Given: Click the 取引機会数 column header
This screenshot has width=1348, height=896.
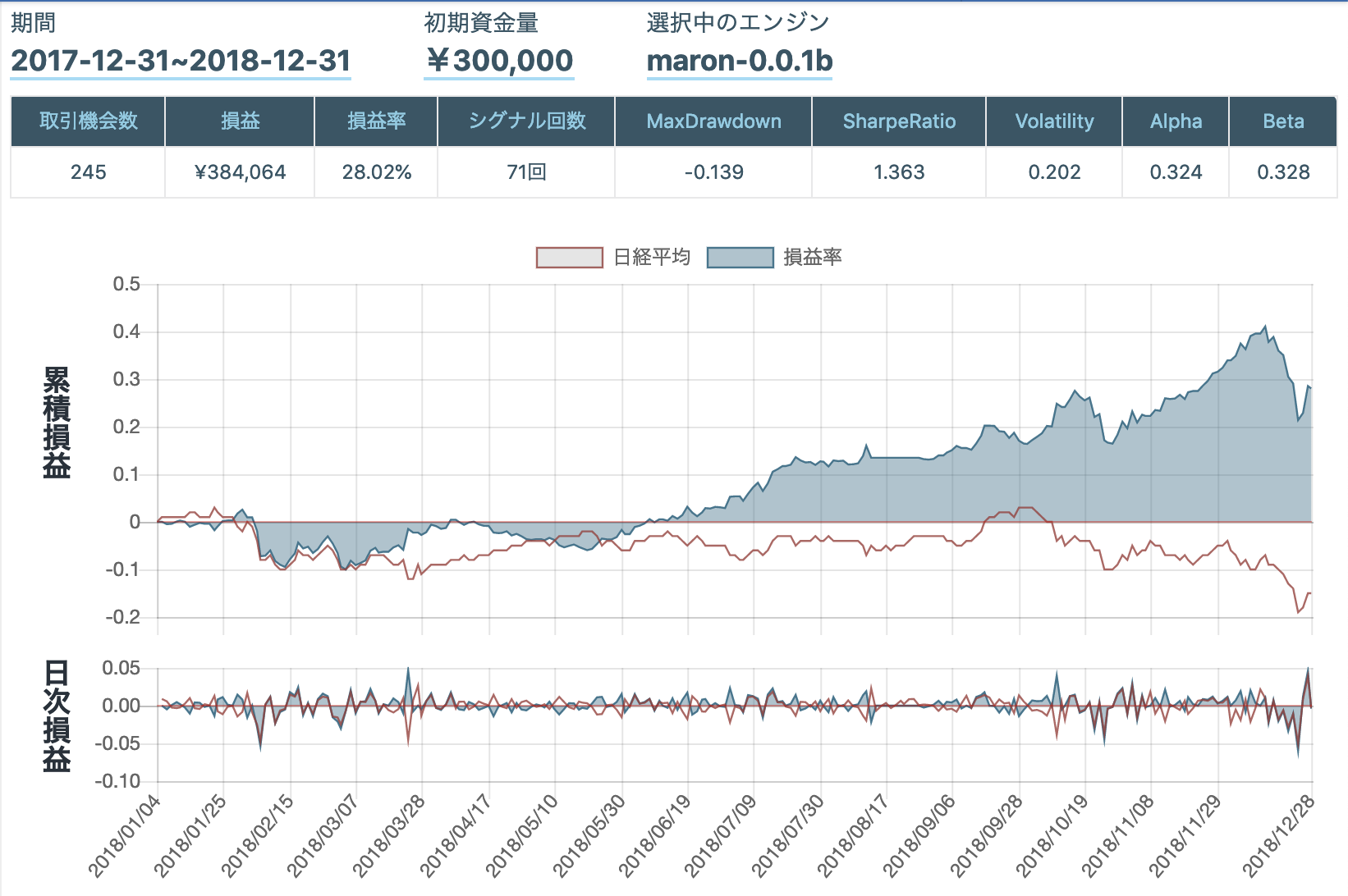Looking at the screenshot, I should 88,121.
